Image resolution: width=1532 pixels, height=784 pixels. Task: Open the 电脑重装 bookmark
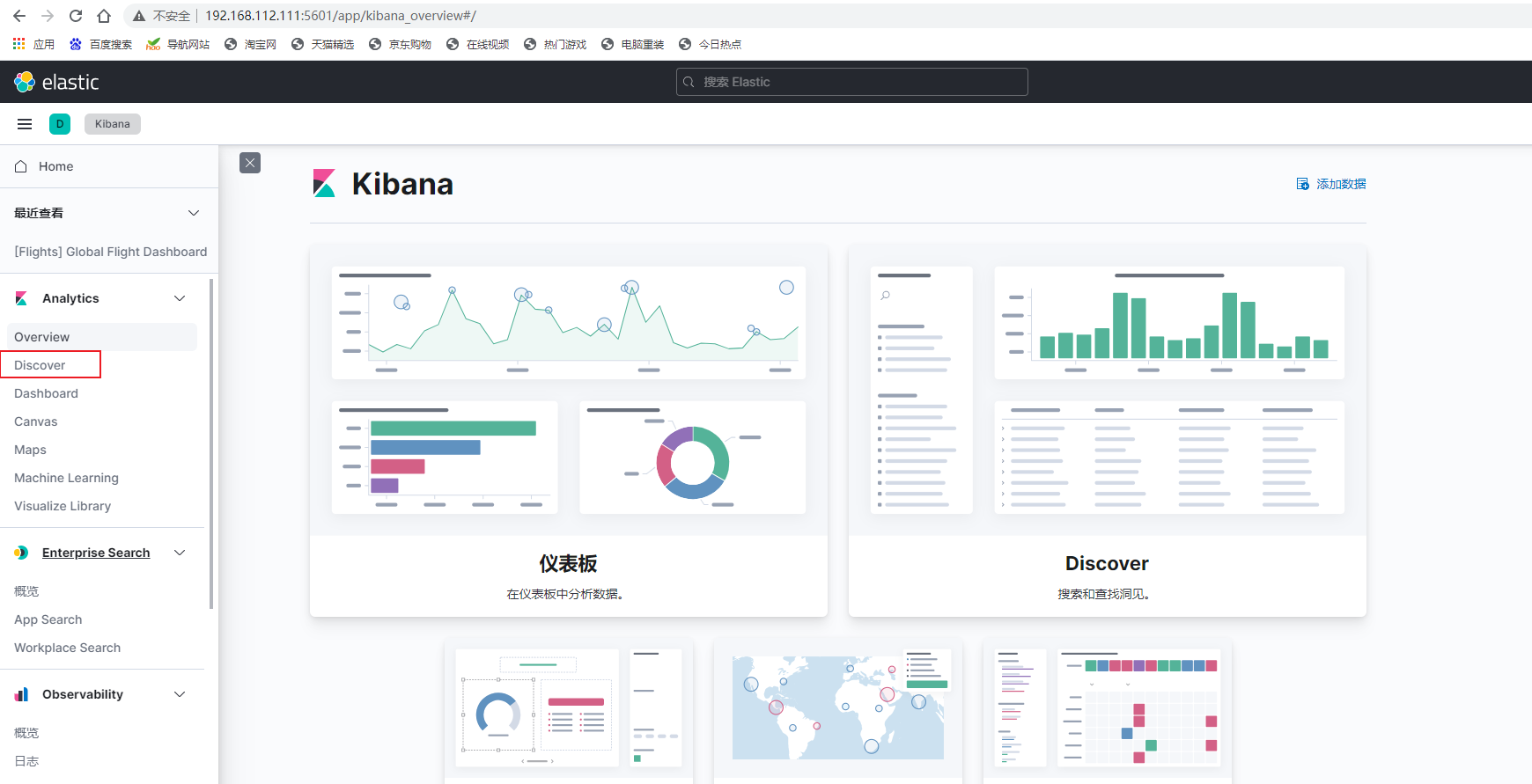click(632, 44)
